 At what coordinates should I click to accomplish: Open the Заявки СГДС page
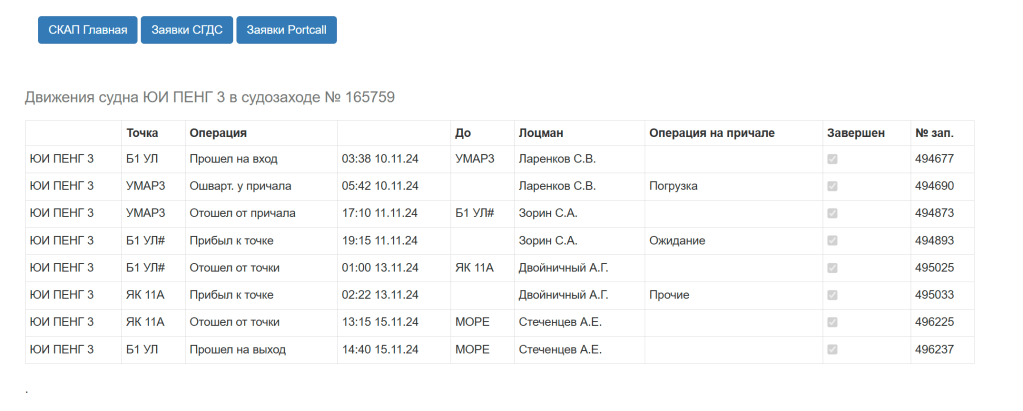click(x=186, y=30)
